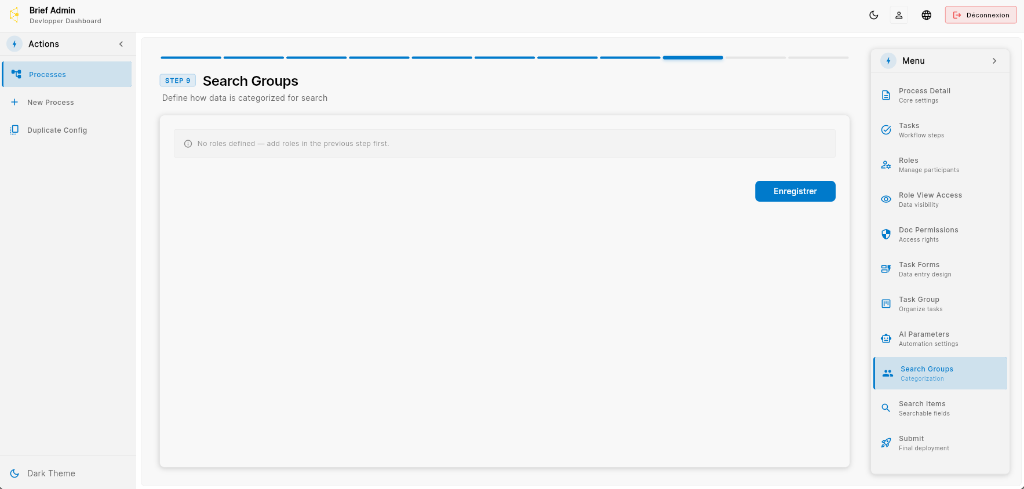Screen dimensions: 1024x489
Task: Click the Search Groups people icon
Action: pyautogui.click(x=888, y=373)
